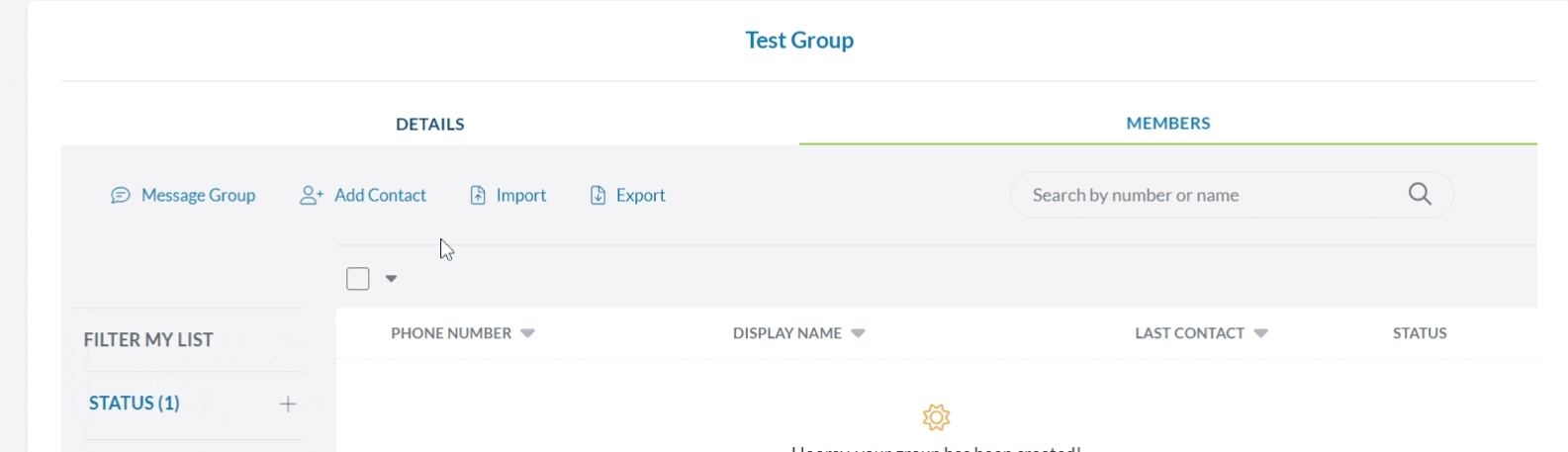The height and width of the screenshot is (452, 1568).
Task: Click the Import file icon
Action: (x=478, y=196)
